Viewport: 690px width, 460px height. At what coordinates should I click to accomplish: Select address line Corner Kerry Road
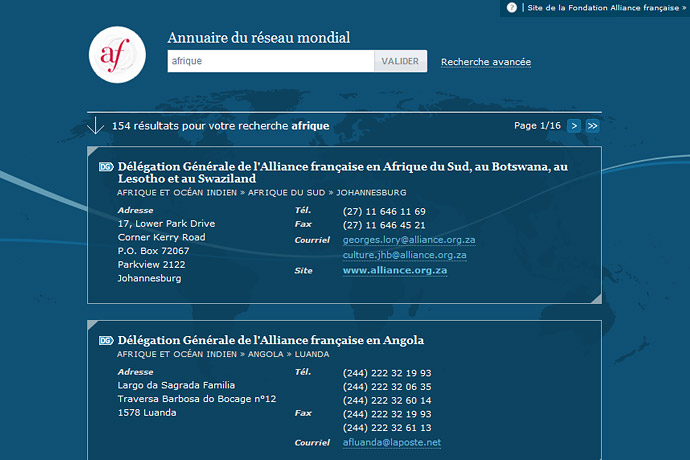click(x=161, y=237)
